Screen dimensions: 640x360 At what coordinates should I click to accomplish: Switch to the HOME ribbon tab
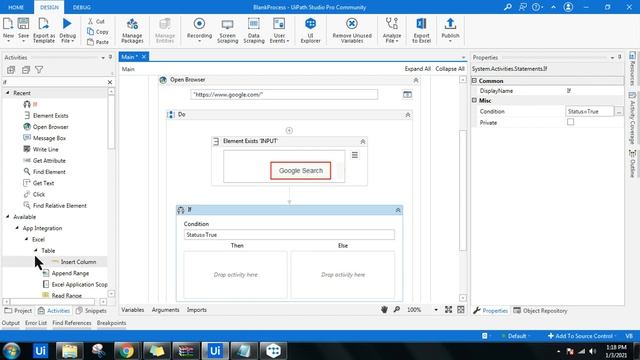[16, 7]
